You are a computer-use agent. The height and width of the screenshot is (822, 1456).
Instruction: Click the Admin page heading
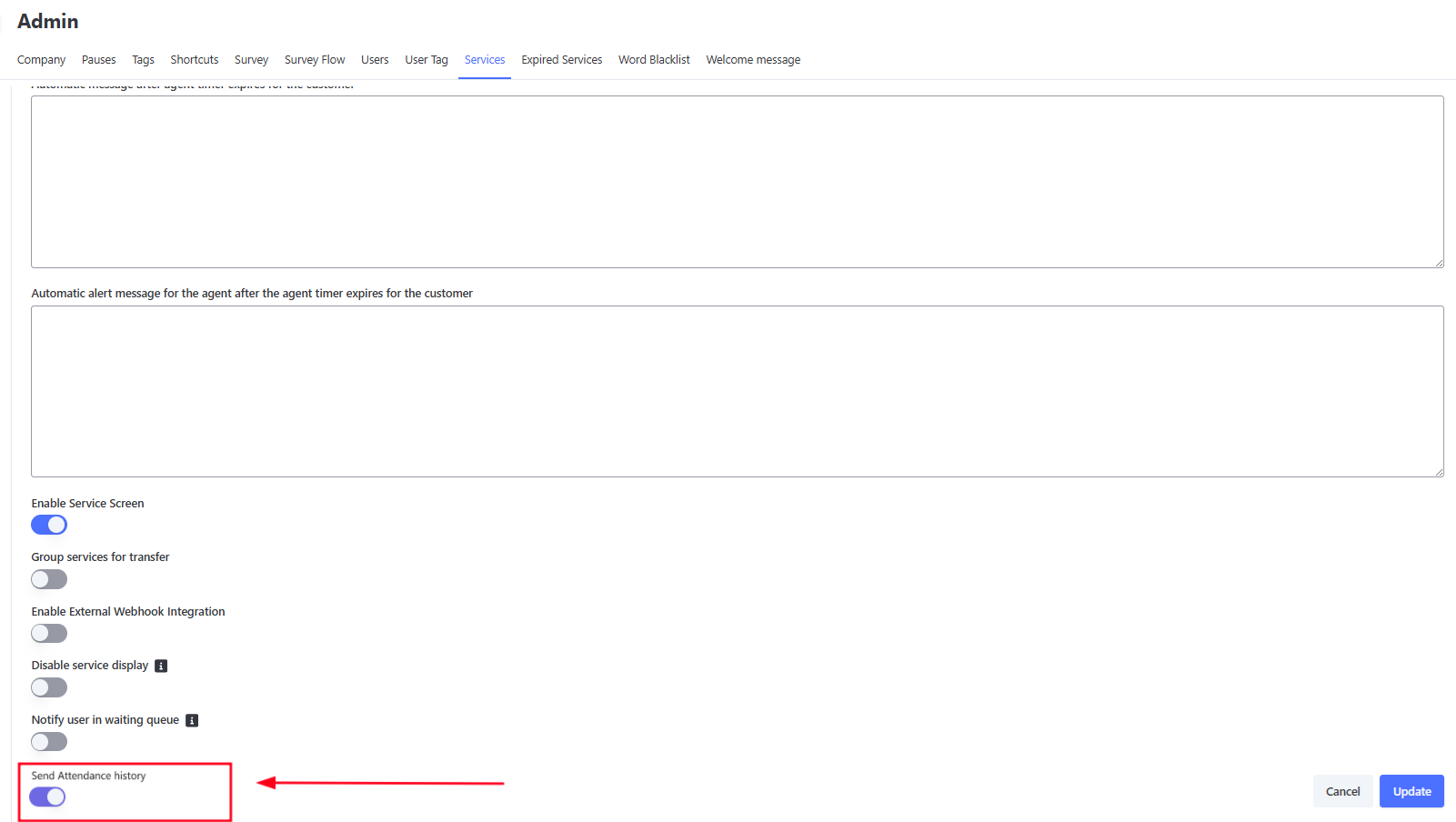[47, 21]
